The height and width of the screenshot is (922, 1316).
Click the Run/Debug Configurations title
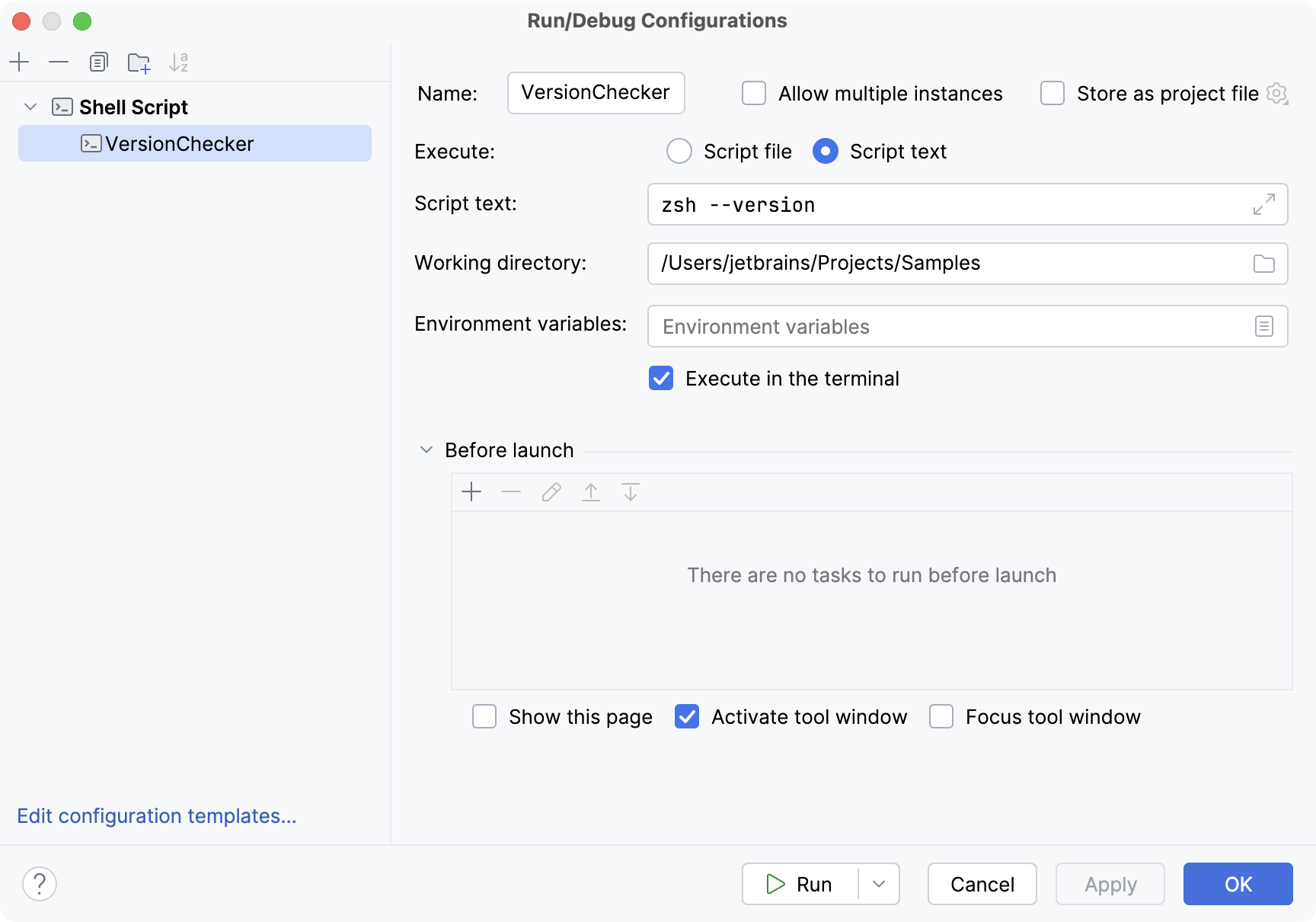(x=657, y=21)
